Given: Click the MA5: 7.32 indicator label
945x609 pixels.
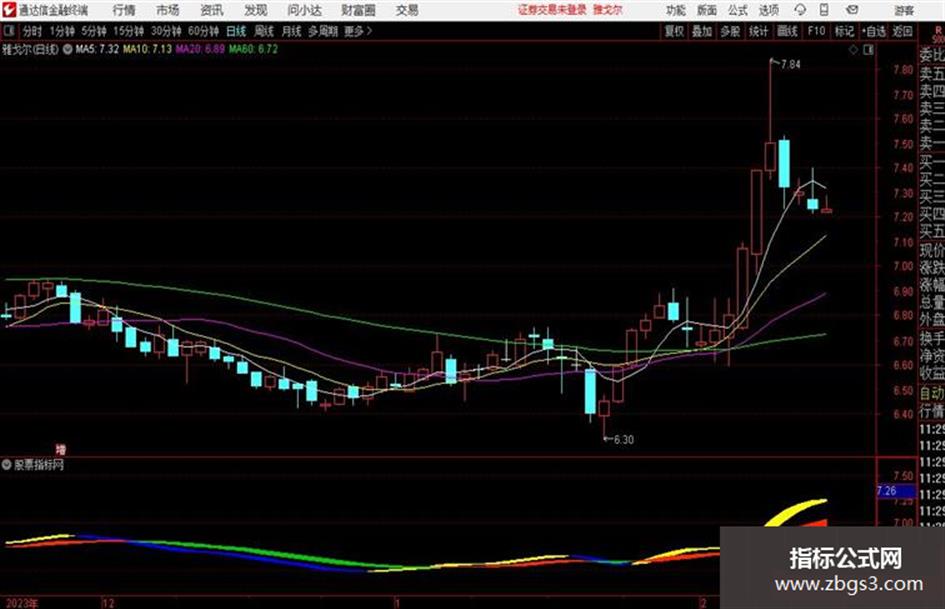Looking at the screenshot, I should (x=97, y=49).
